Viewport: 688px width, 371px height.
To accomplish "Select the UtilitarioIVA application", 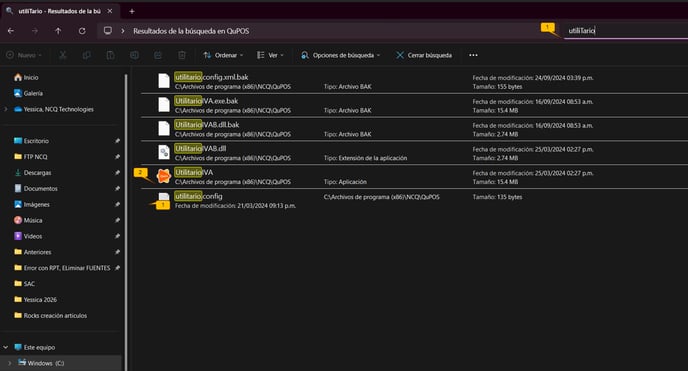I will click(x=414, y=177).
